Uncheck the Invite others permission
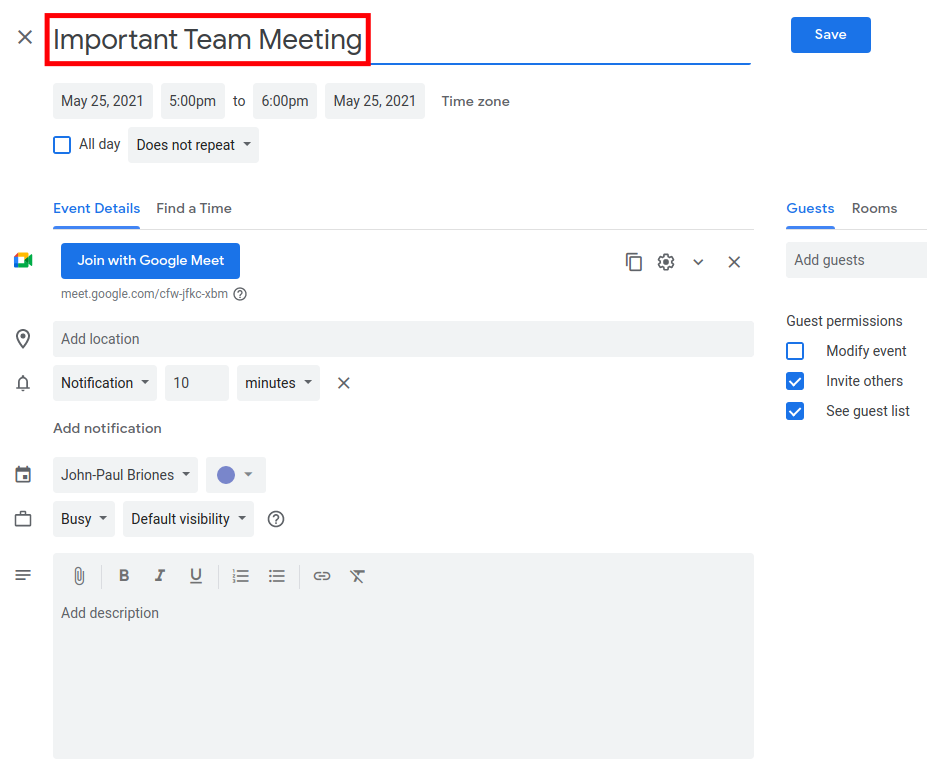 (x=795, y=381)
